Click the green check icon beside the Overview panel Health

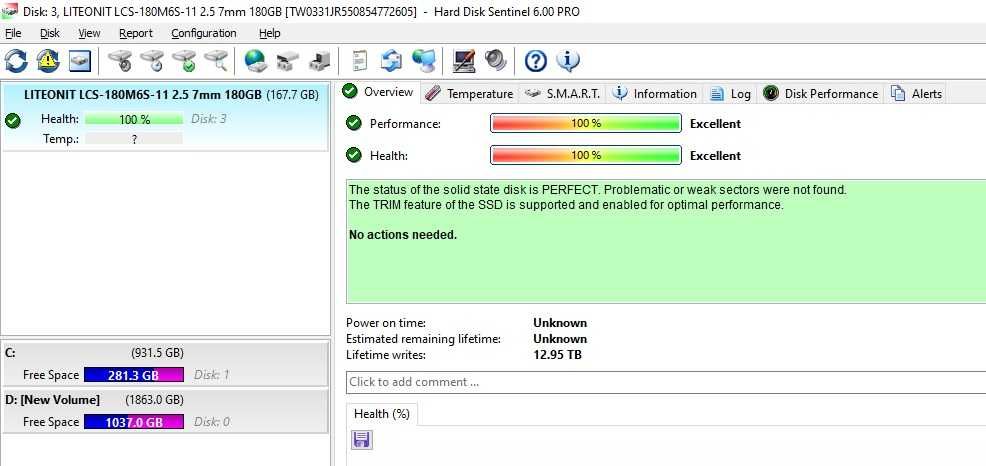[x=354, y=155]
